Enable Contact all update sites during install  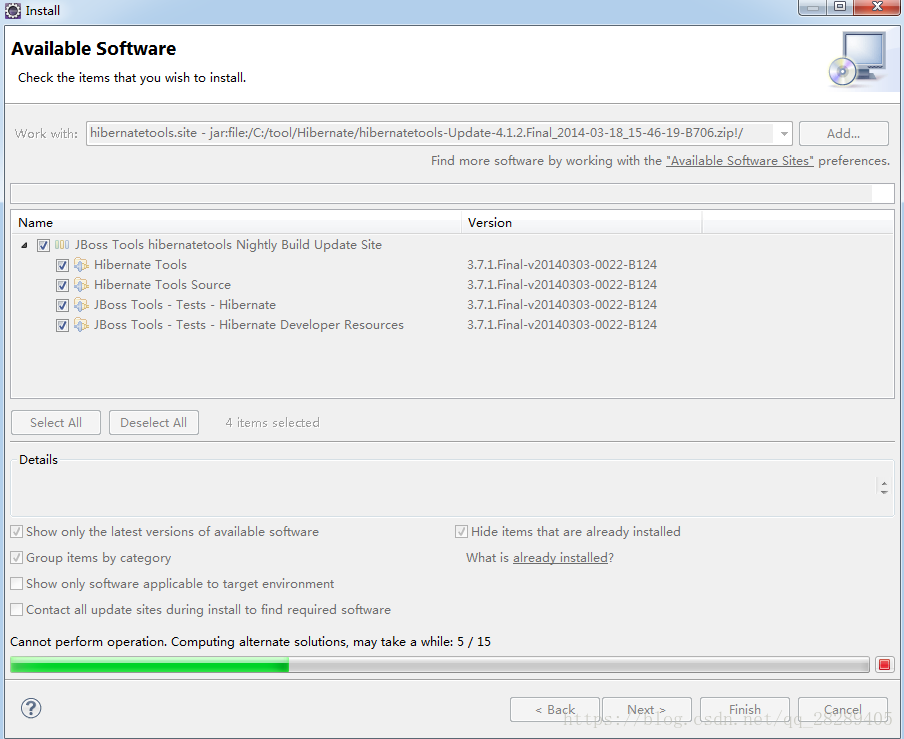point(17,609)
